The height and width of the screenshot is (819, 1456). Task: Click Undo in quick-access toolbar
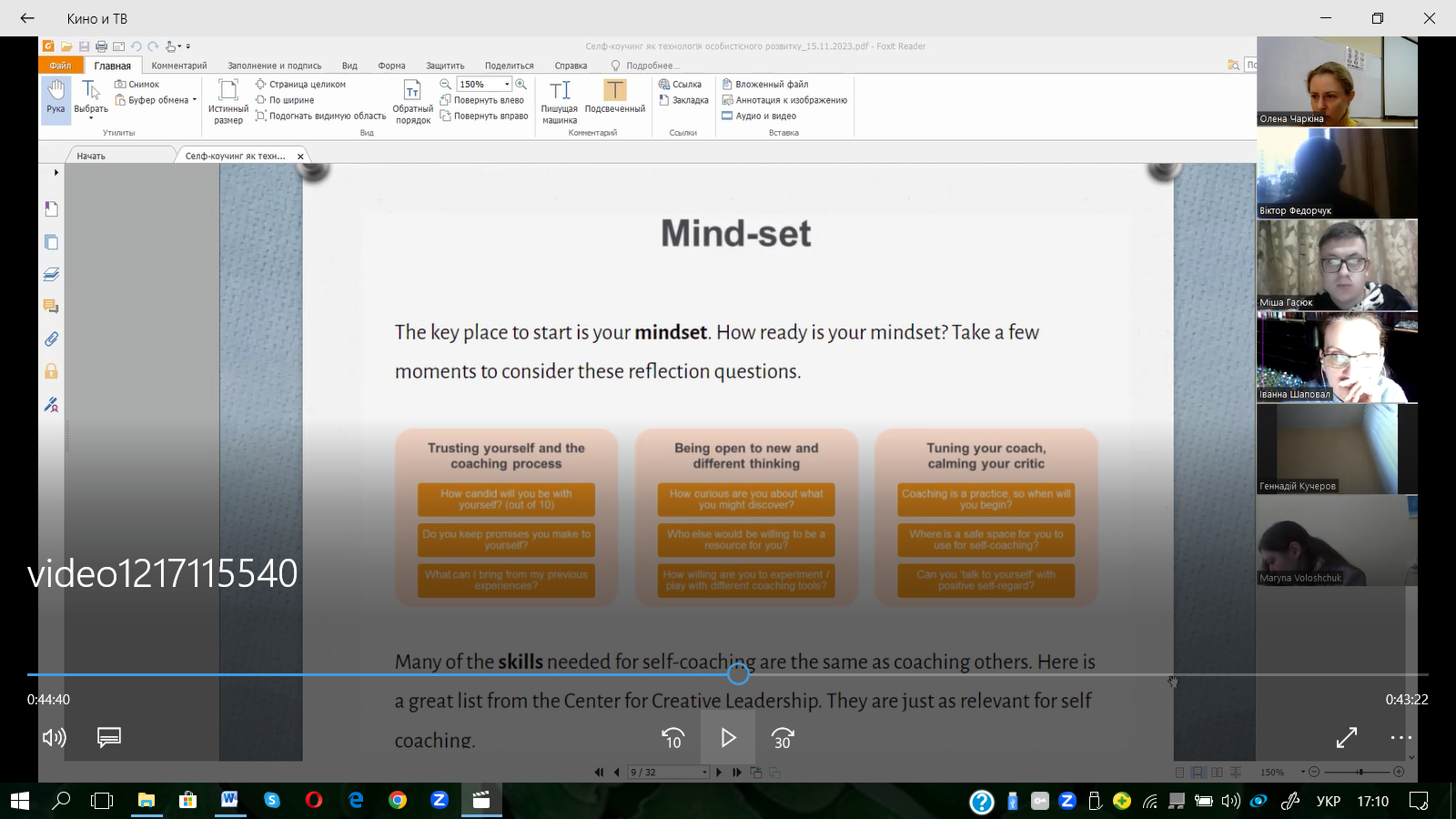[136, 46]
